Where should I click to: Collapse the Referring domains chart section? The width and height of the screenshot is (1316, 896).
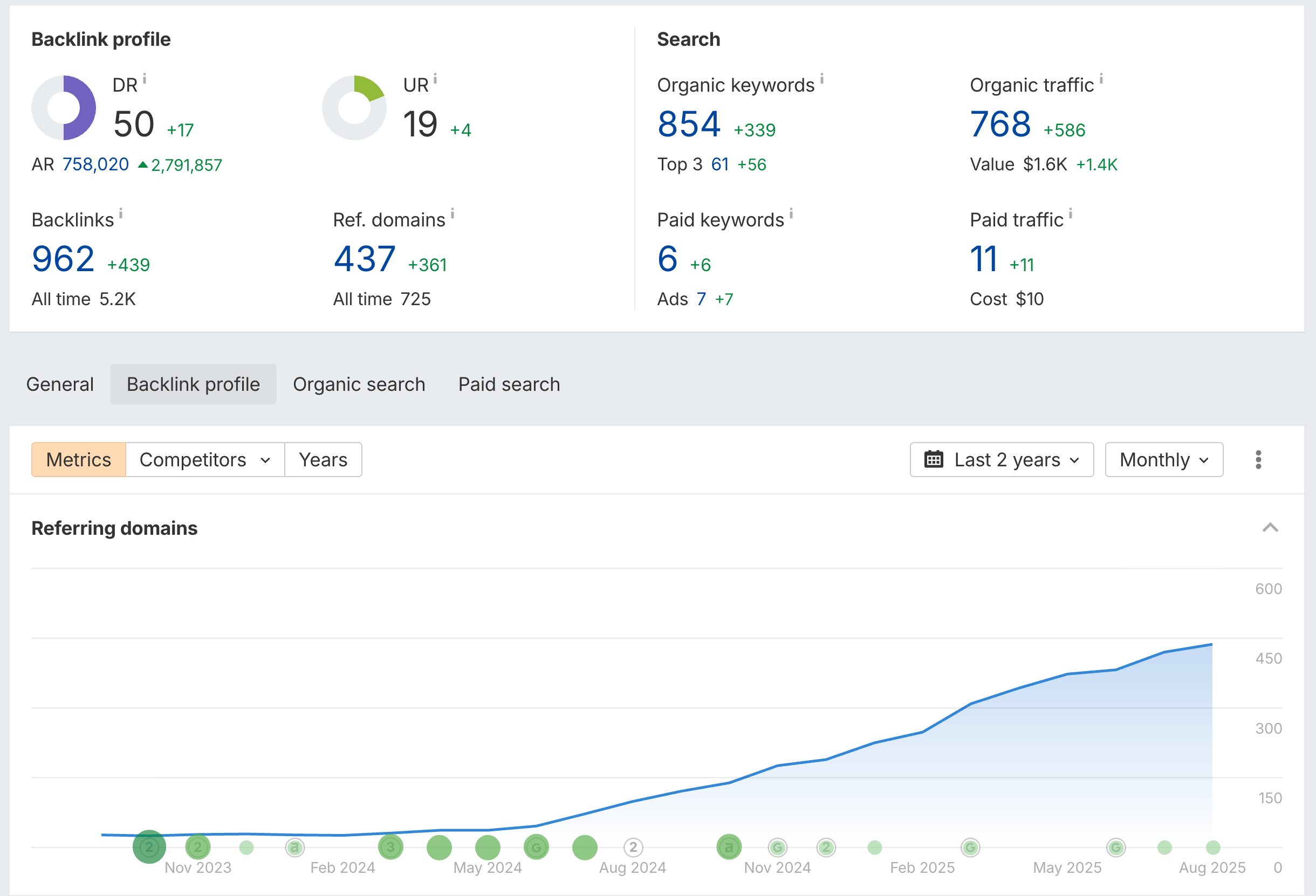coord(1272,528)
